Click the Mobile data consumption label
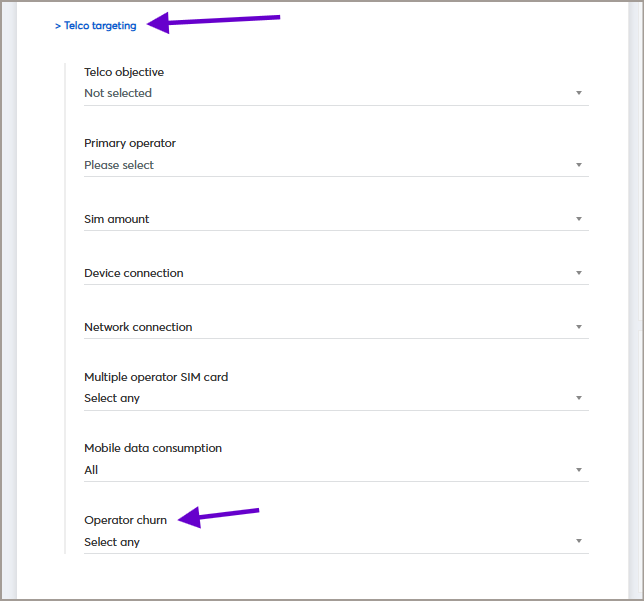 tap(153, 448)
